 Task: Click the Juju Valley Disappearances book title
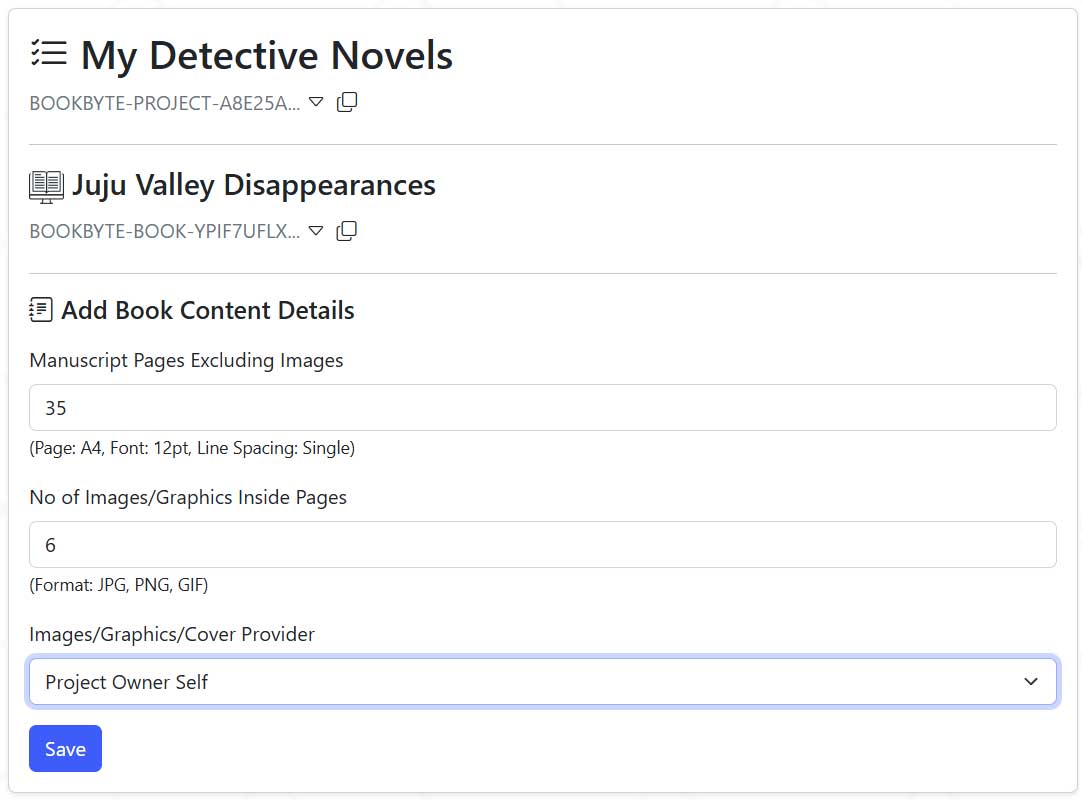pyautogui.click(x=254, y=185)
